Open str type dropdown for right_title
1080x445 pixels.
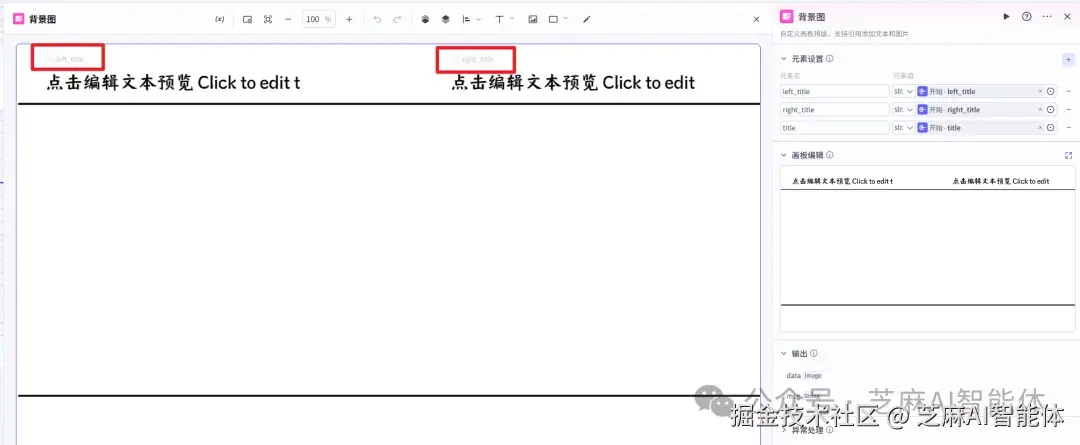click(x=903, y=110)
